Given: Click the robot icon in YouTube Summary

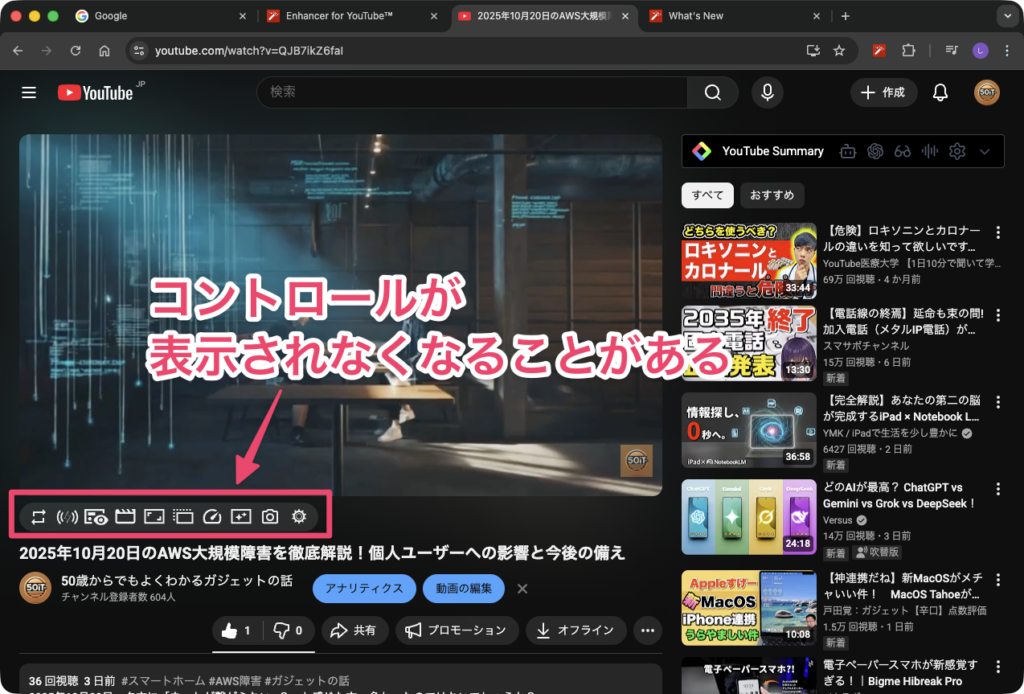Looking at the screenshot, I should pos(848,151).
